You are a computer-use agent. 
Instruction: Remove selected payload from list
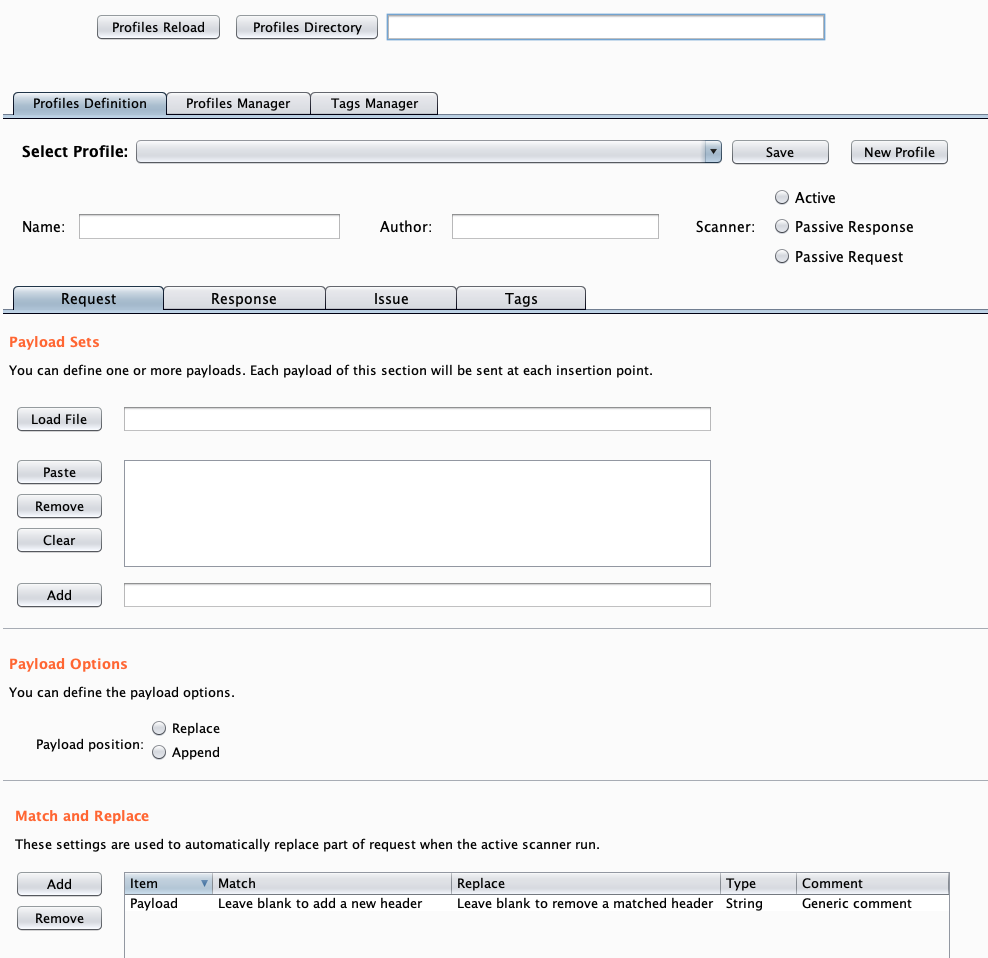[59, 506]
